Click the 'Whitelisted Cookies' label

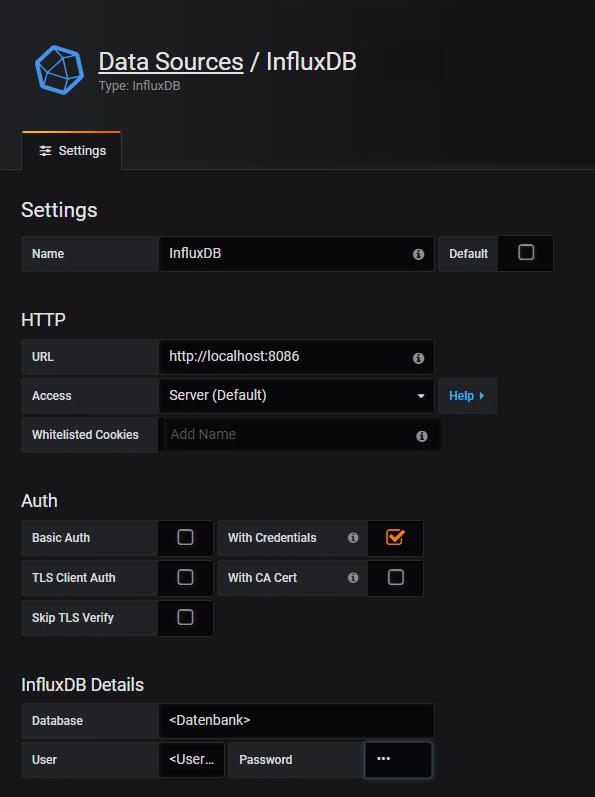pyautogui.click(x=85, y=435)
